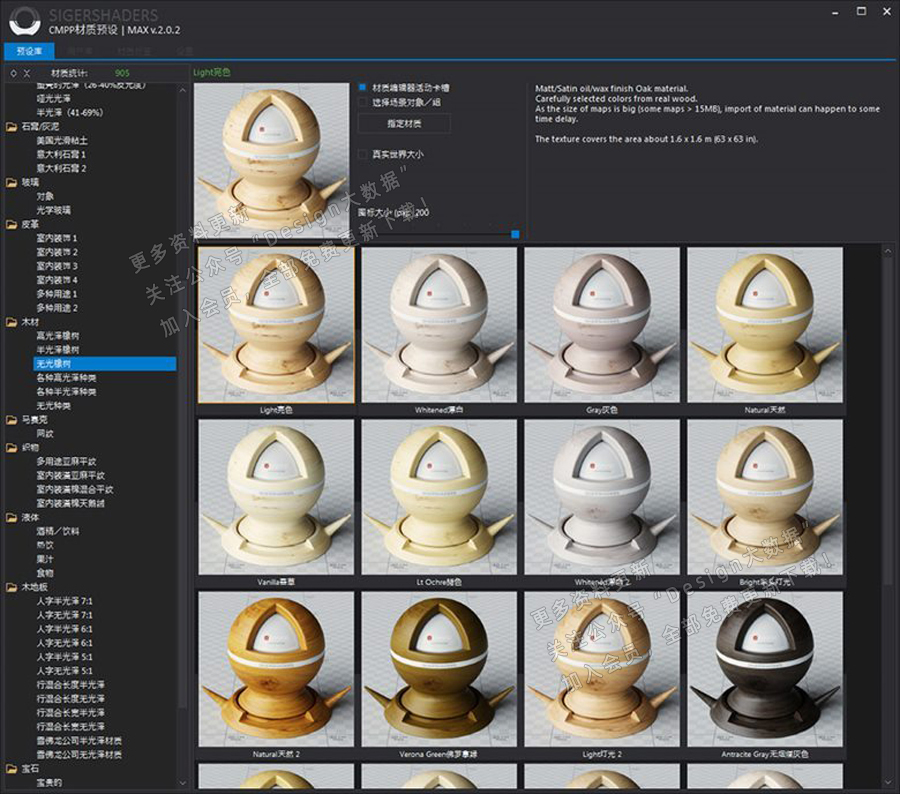Click the expand-all diamond icon above tree

coord(12,74)
